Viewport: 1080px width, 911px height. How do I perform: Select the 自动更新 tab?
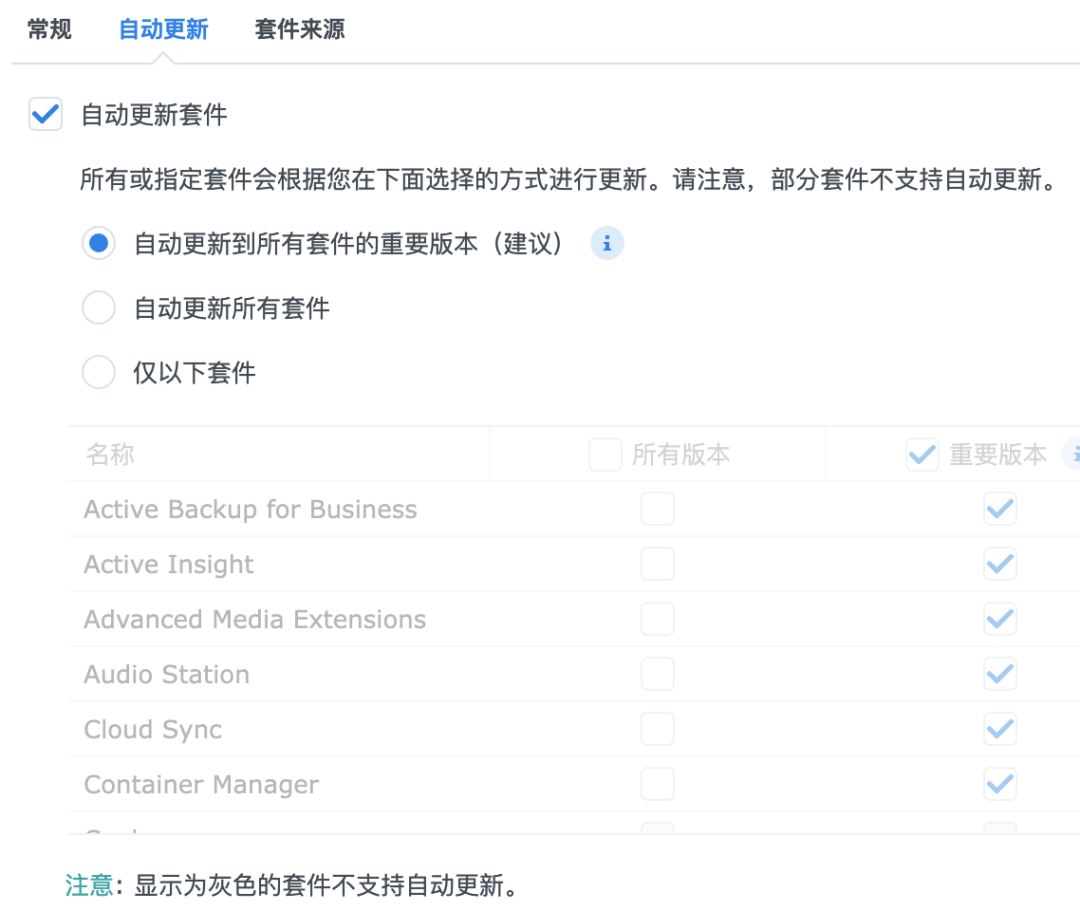[x=163, y=29]
